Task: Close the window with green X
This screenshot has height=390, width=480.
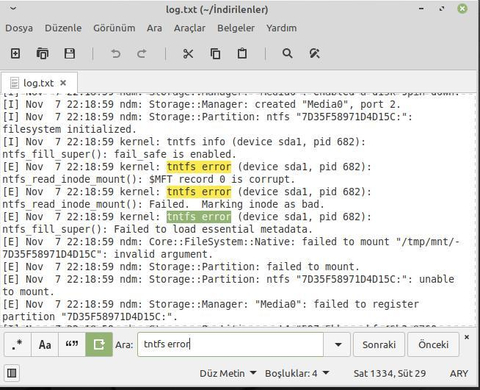Action: (462, 9)
